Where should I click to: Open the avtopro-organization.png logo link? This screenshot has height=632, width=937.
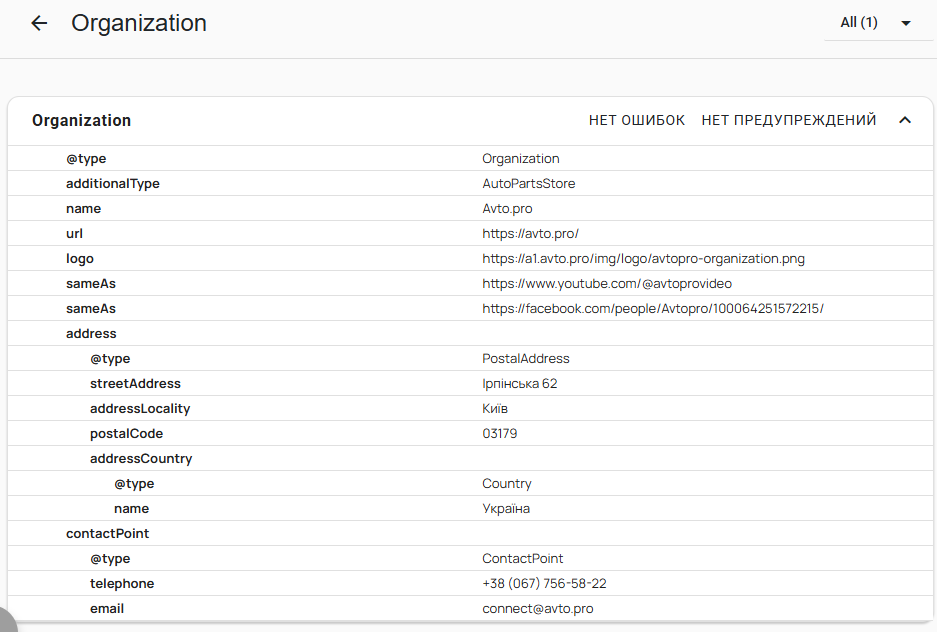pyautogui.click(x=644, y=259)
